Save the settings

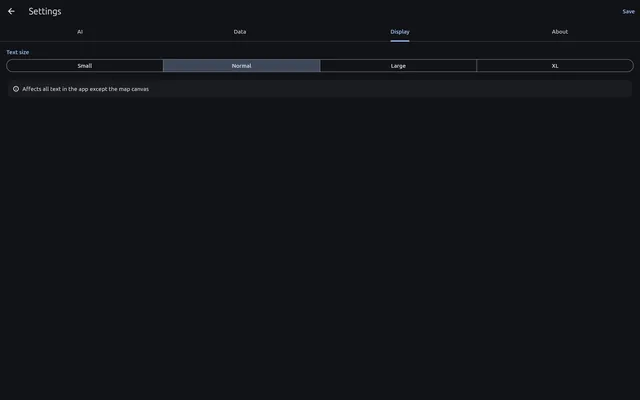coord(628,11)
